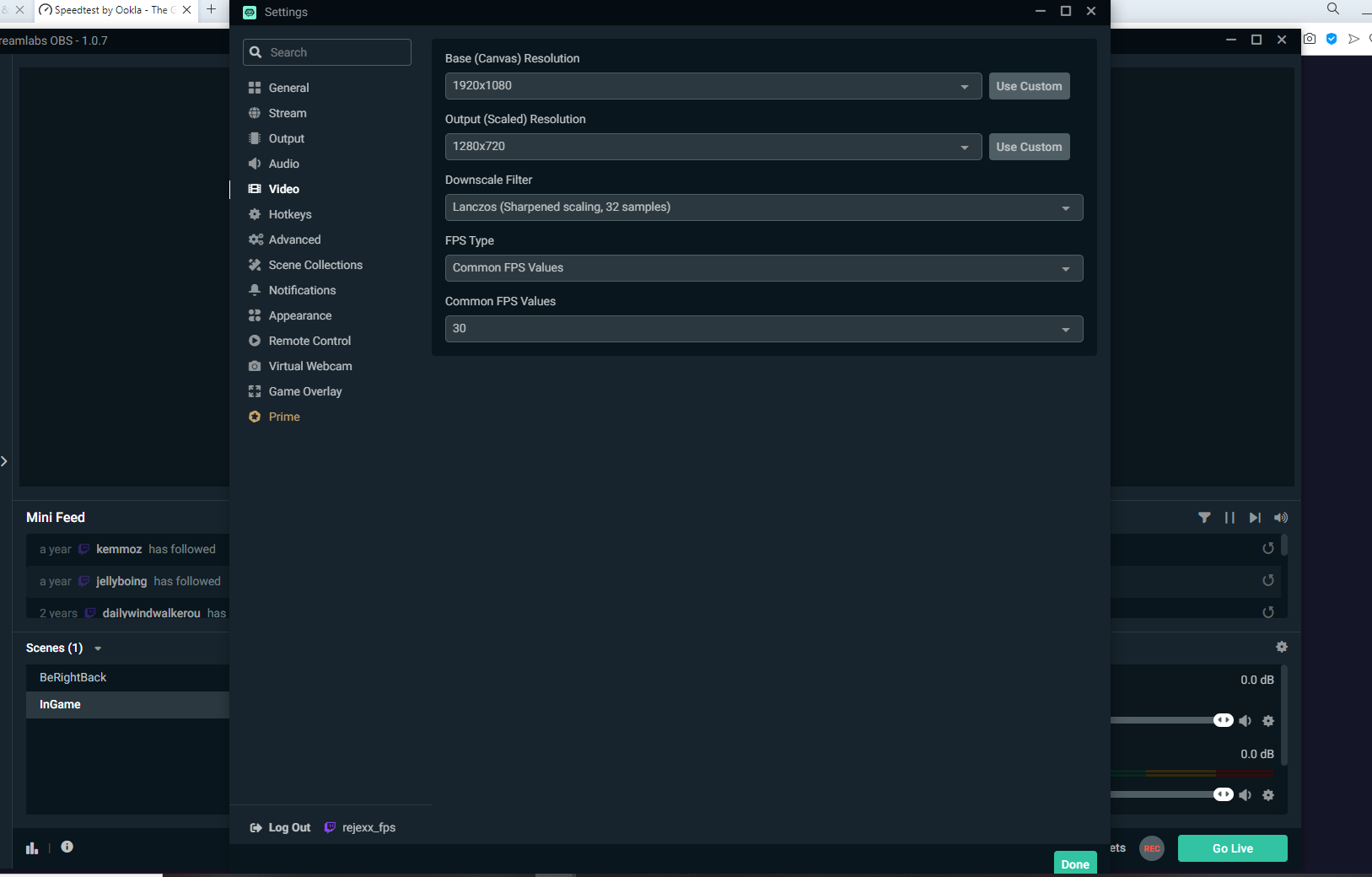Open the Hotkeys settings section

coord(289,214)
